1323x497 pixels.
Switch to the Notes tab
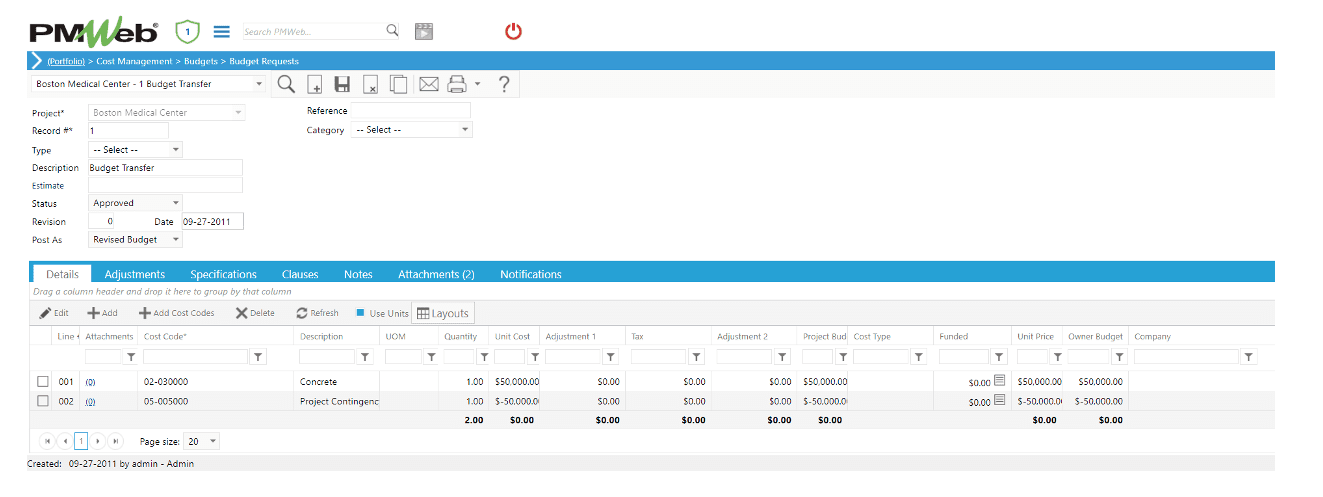click(x=358, y=274)
